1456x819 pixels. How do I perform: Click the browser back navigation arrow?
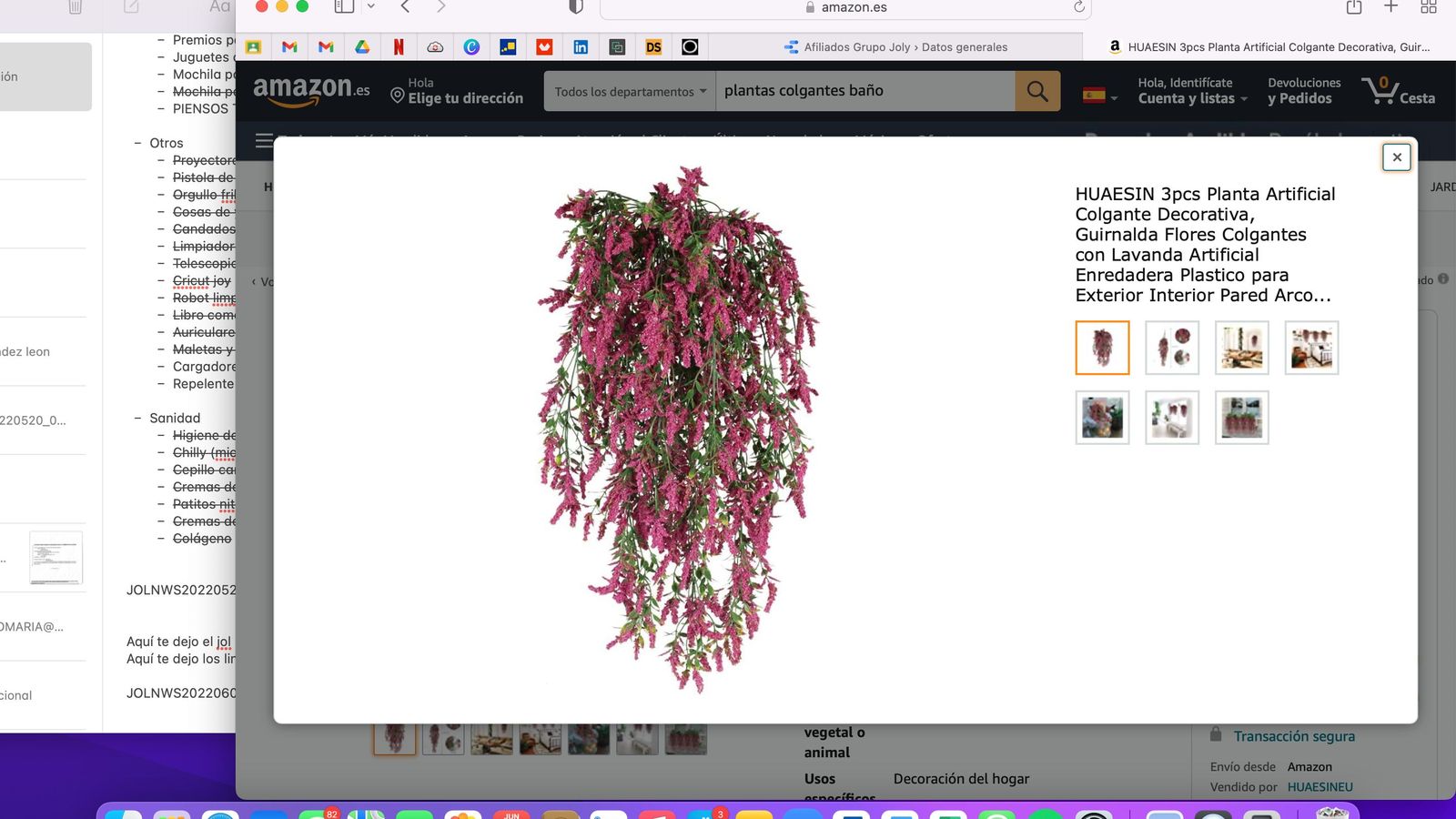(x=403, y=6)
